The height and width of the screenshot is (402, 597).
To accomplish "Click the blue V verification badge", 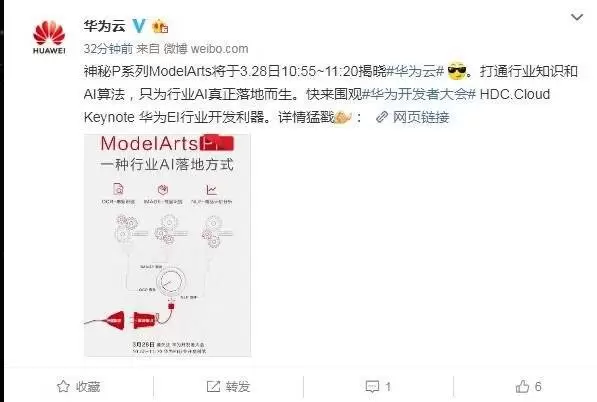I will click(139, 26).
